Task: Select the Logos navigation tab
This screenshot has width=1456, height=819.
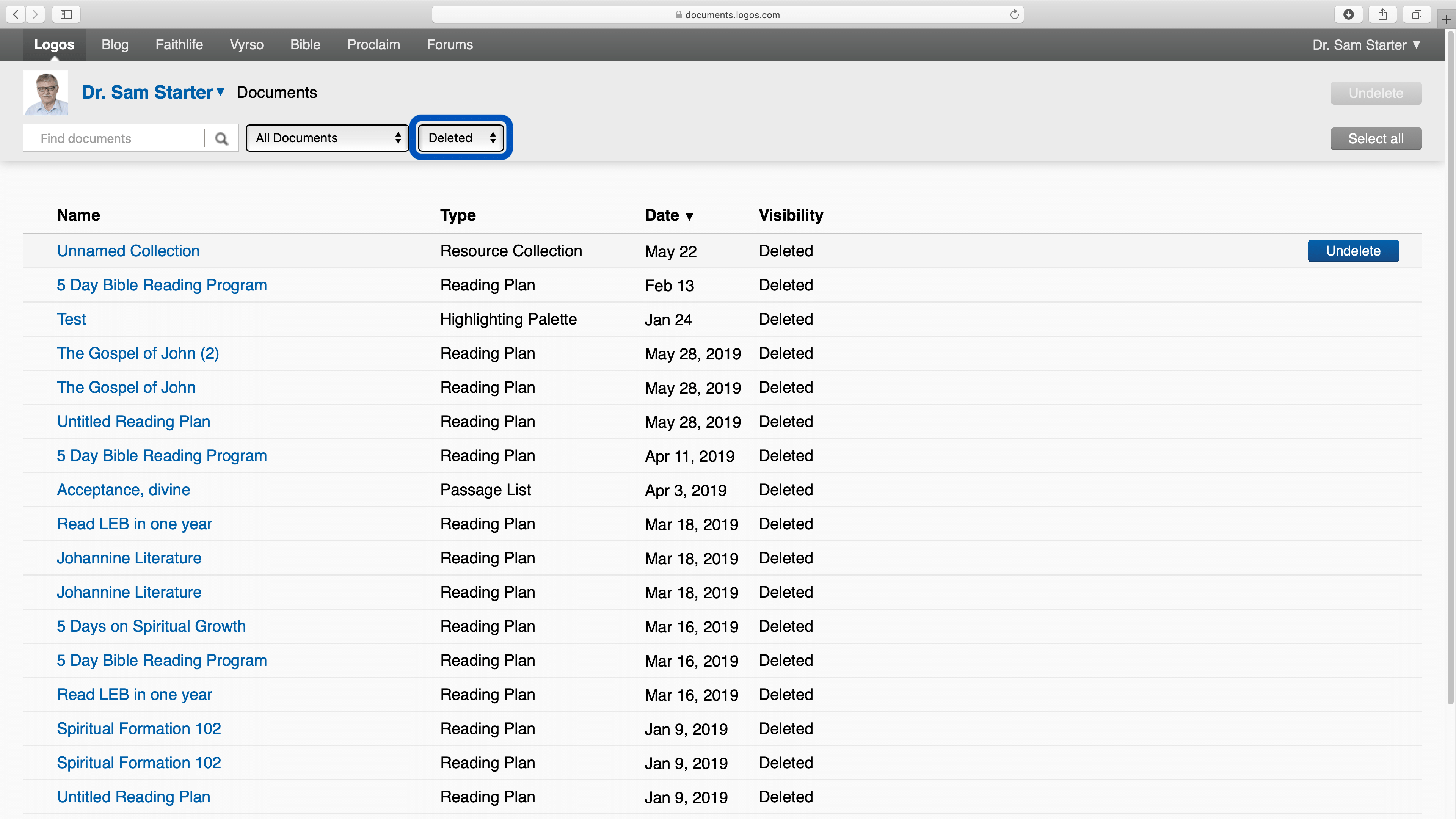Action: [x=54, y=45]
